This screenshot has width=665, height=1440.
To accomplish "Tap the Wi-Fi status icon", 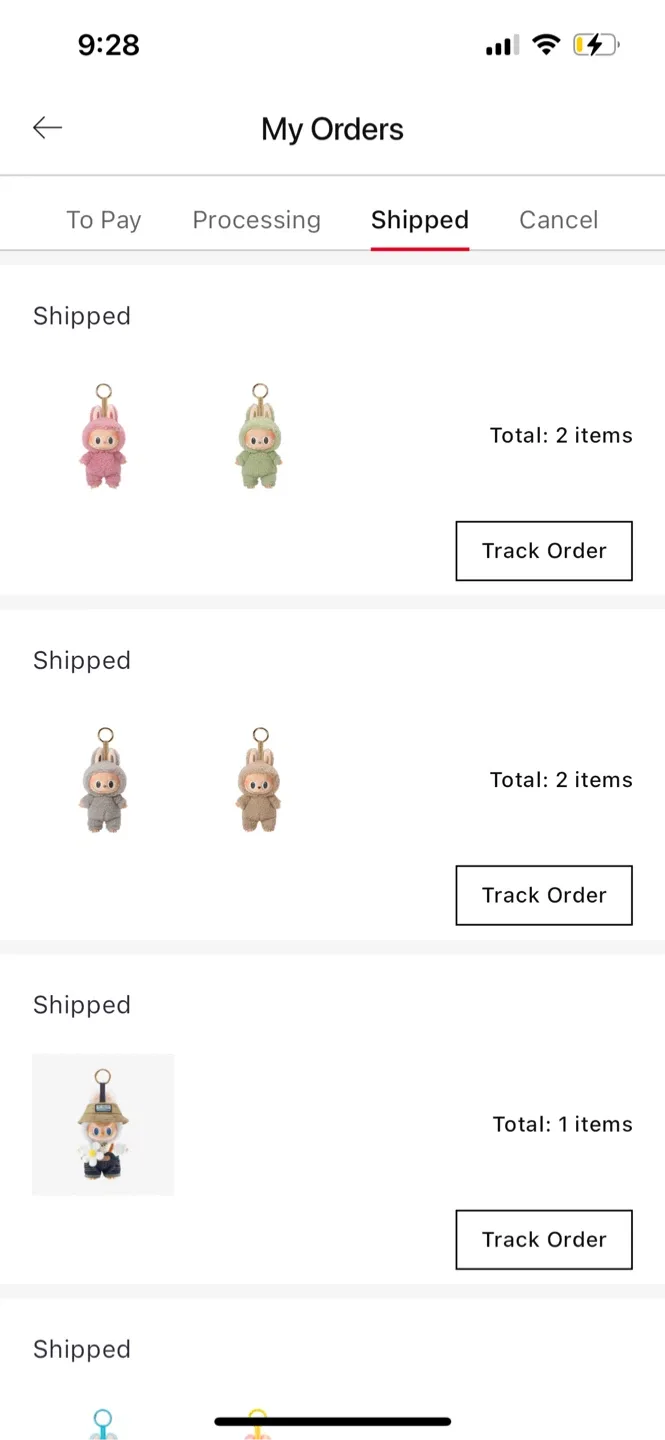I will (x=546, y=44).
